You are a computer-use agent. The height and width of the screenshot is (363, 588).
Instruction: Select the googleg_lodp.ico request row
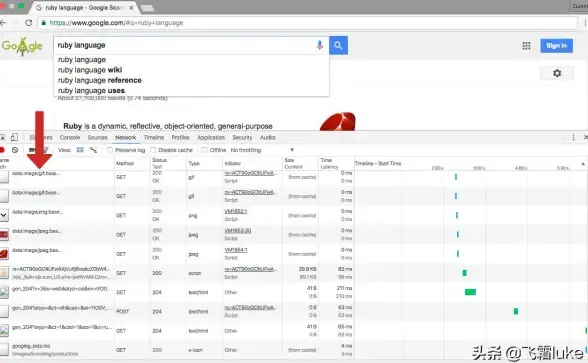294,350
